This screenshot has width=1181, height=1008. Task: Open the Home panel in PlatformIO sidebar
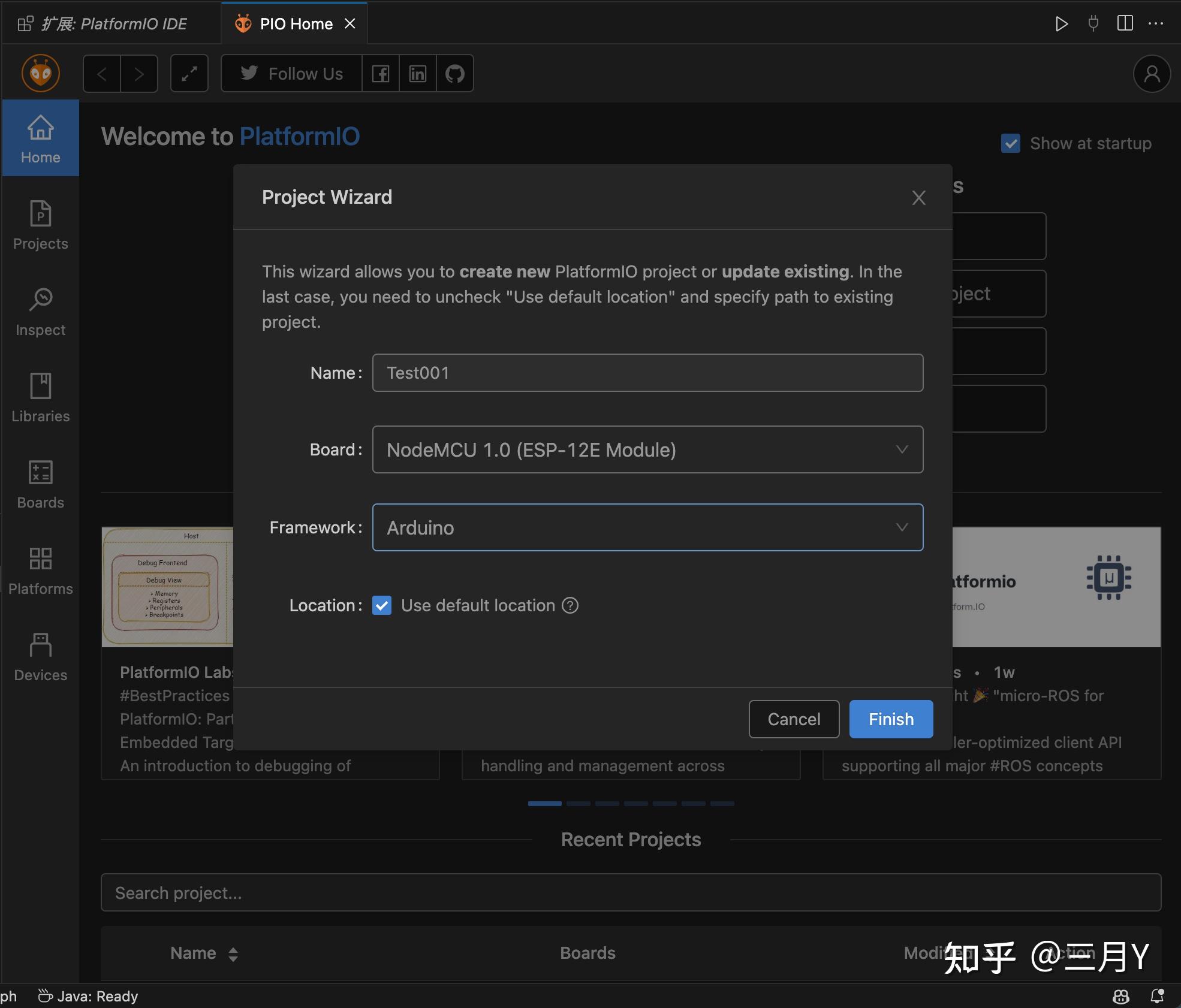click(x=40, y=138)
